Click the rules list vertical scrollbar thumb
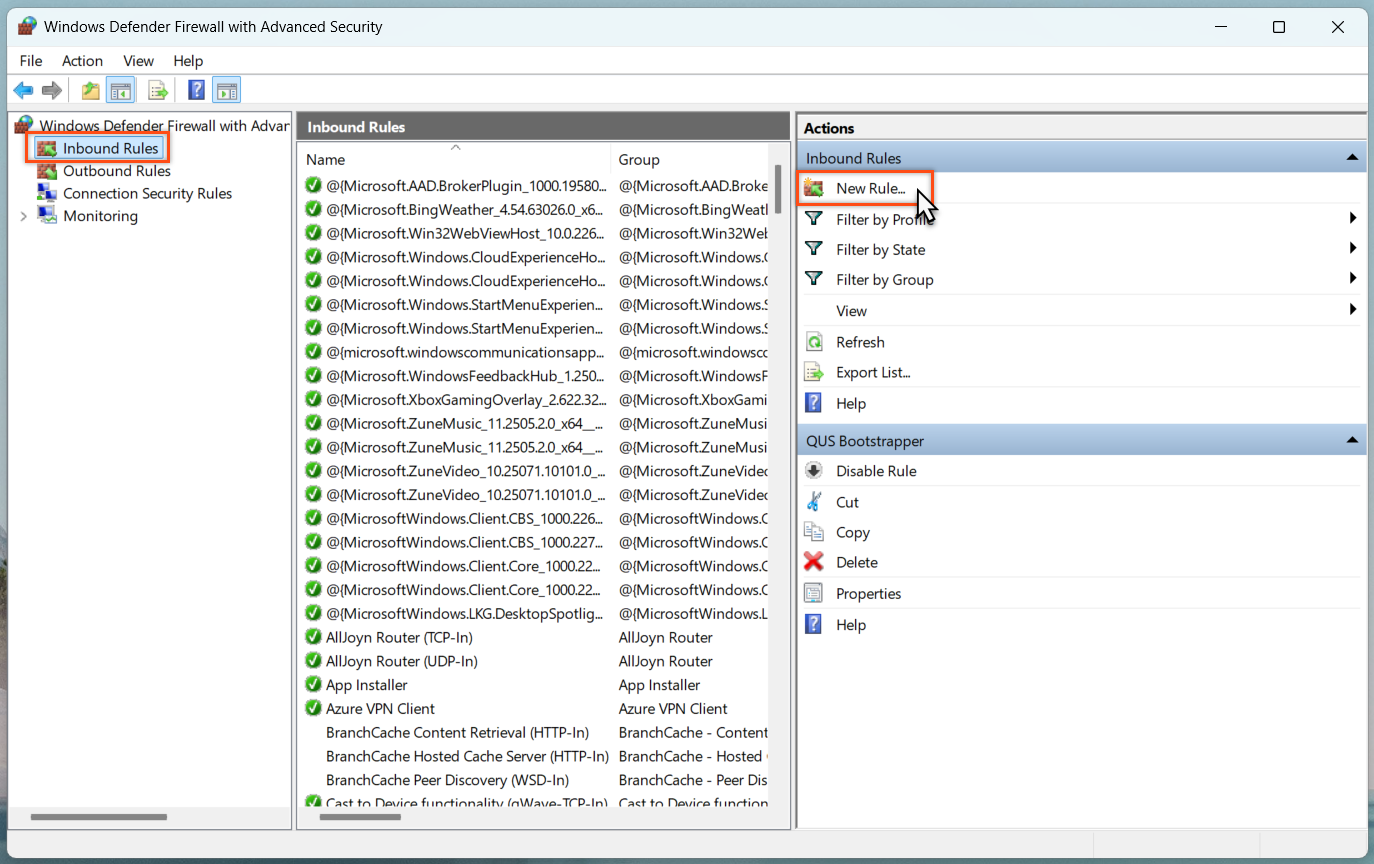 tap(778, 190)
